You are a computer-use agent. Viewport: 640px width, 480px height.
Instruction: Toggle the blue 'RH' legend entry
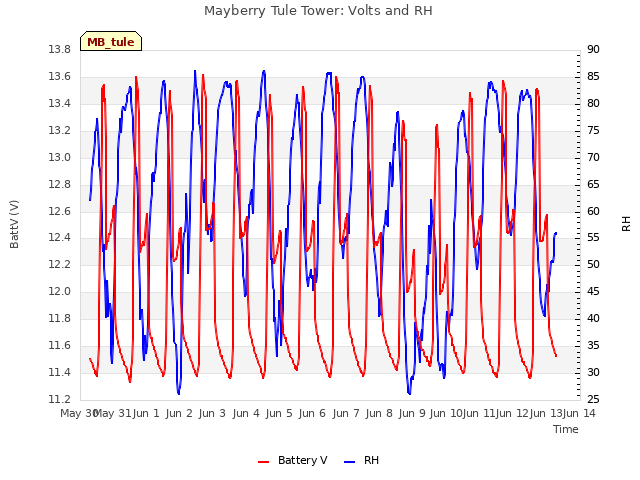(361, 461)
